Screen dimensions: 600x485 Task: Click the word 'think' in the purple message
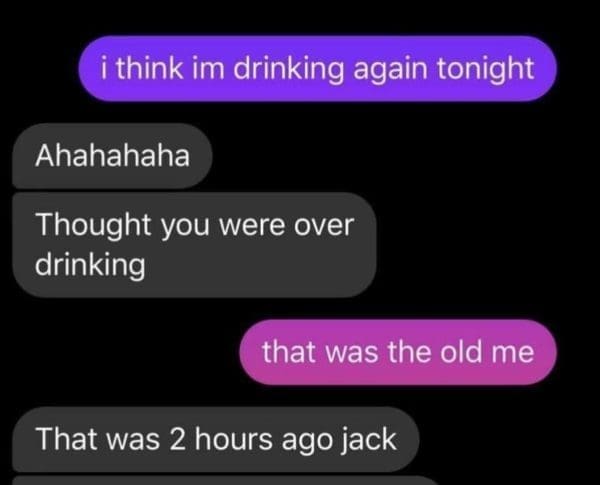[x=150, y=69]
